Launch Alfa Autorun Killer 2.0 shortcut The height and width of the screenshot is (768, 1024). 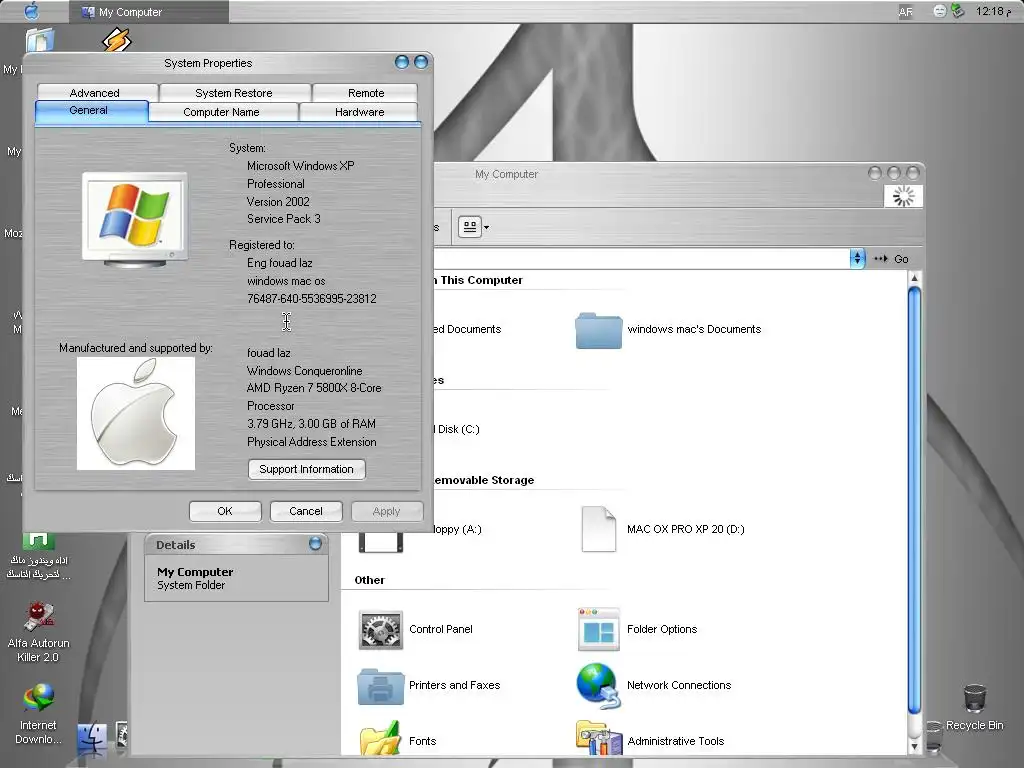tap(39, 617)
